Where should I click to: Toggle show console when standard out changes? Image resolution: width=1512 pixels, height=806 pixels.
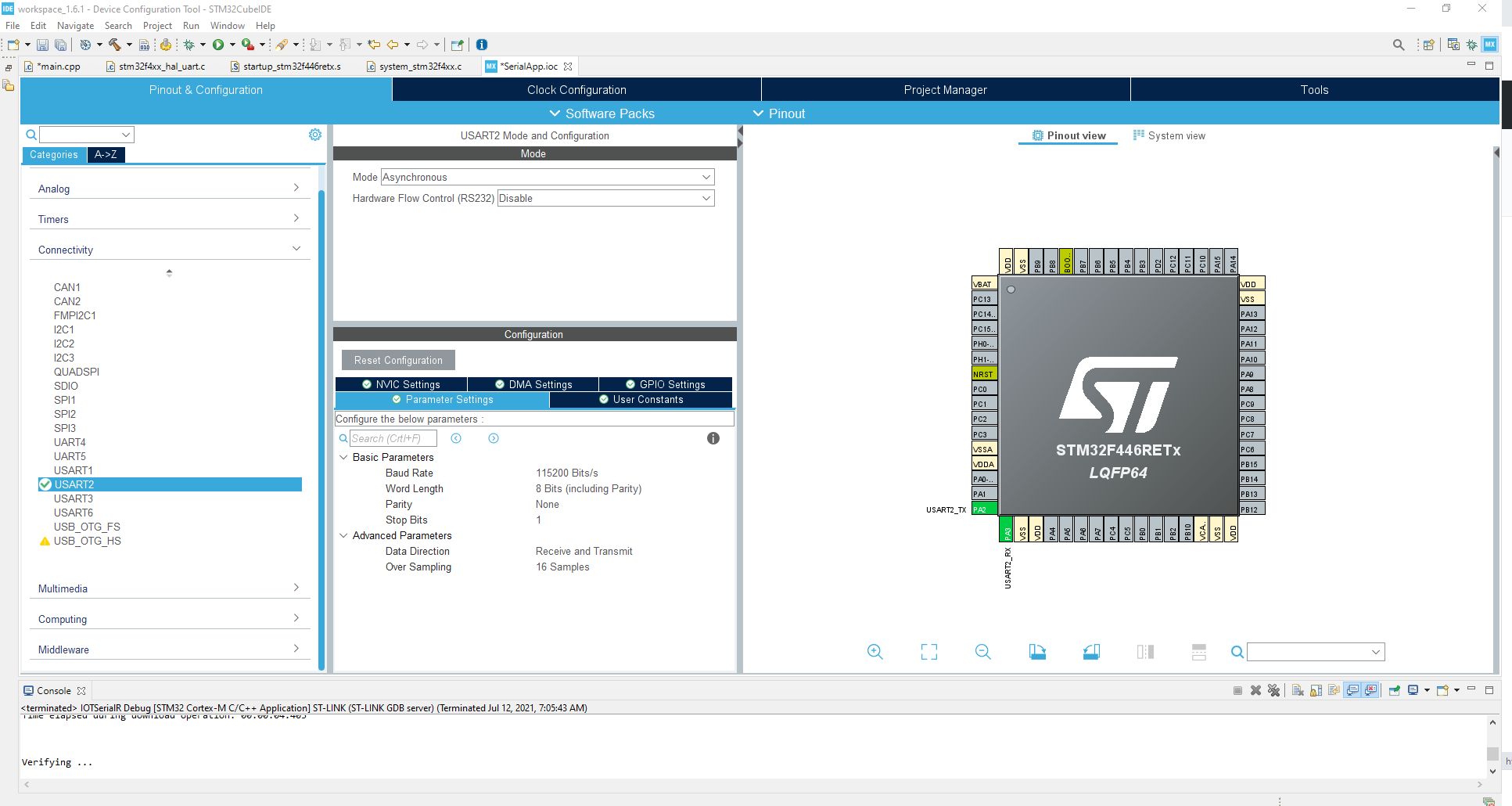1354,690
